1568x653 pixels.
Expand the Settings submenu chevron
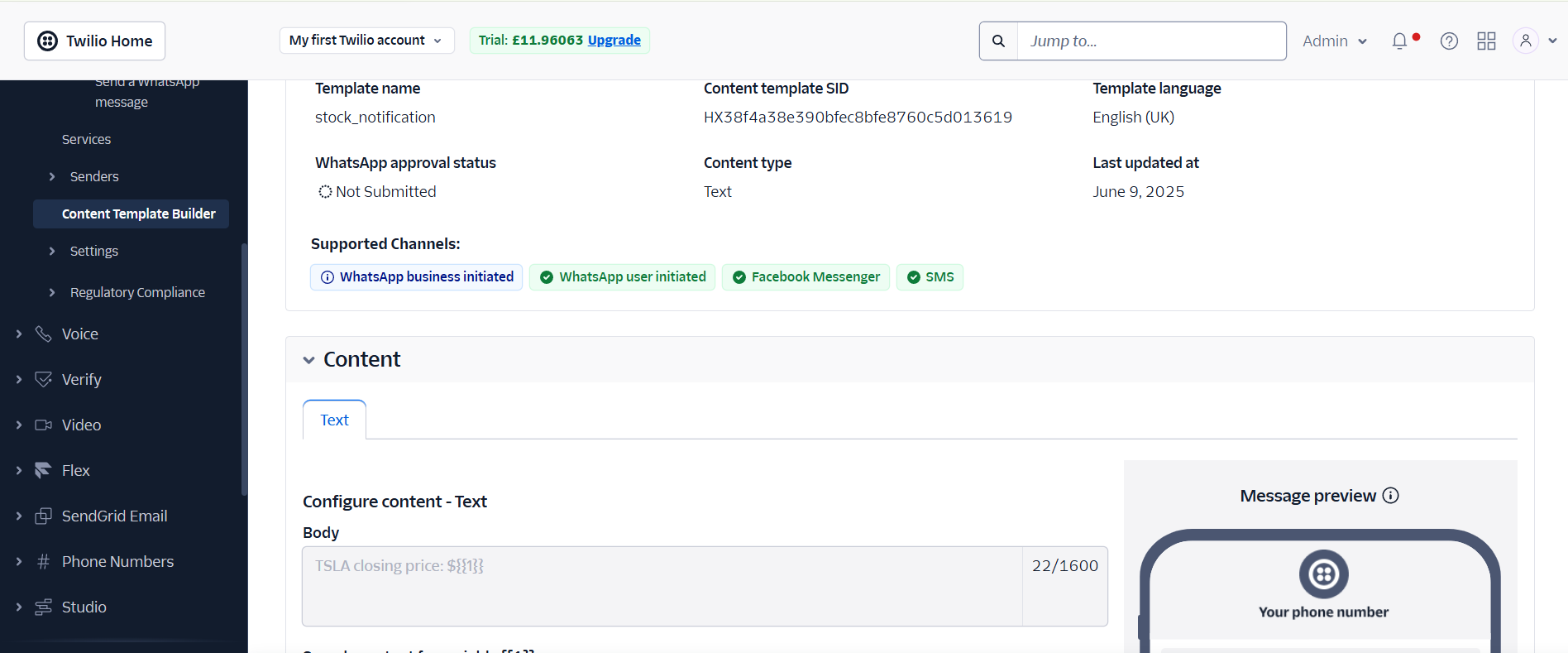coord(52,251)
